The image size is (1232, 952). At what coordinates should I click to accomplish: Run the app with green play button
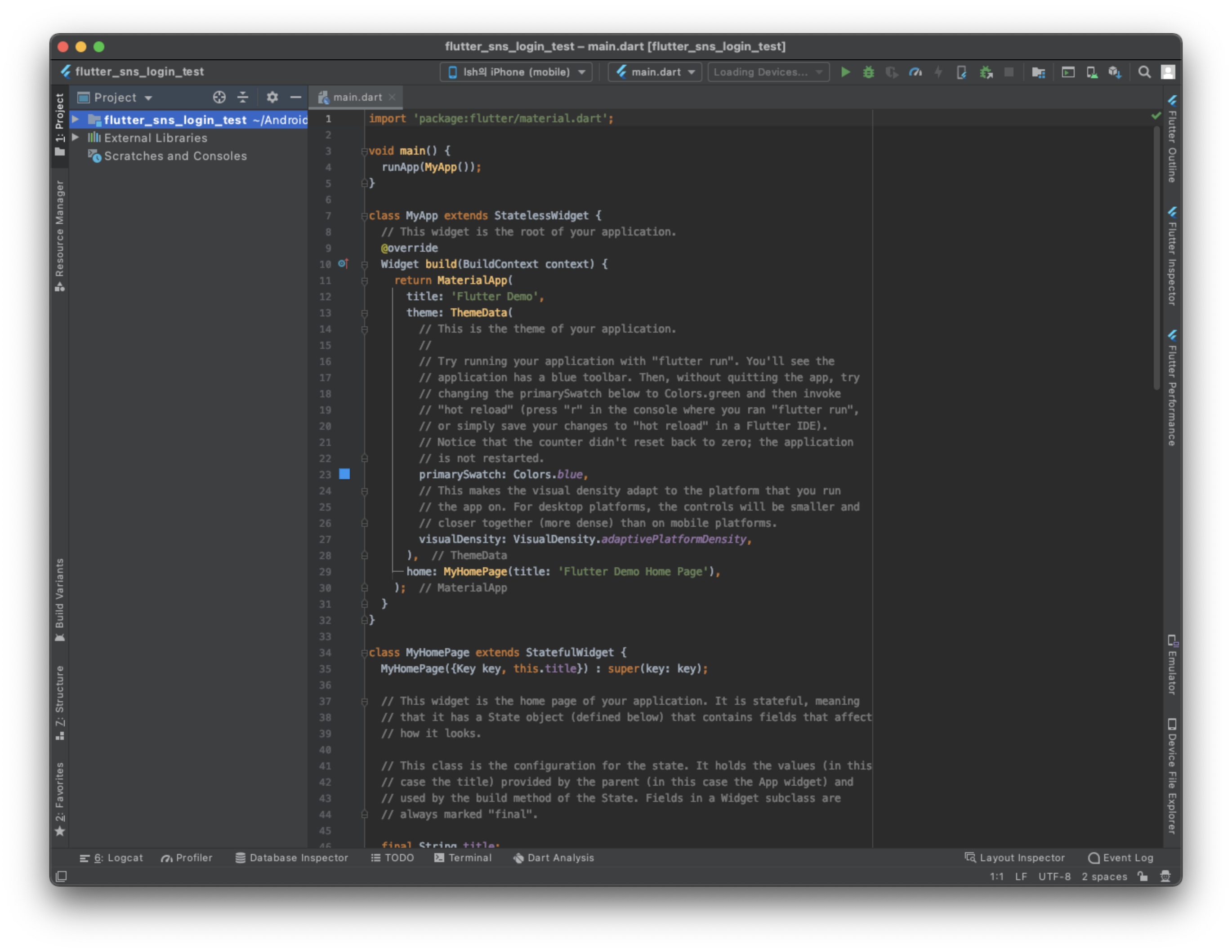845,72
